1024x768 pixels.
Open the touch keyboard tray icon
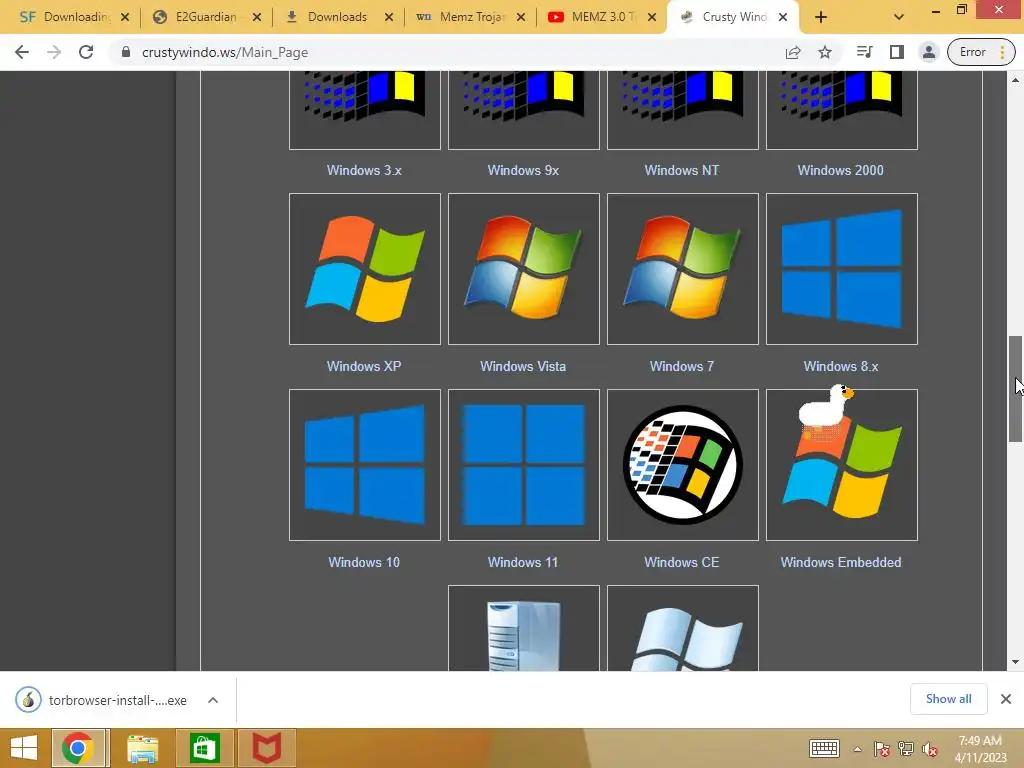click(x=824, y=748)
